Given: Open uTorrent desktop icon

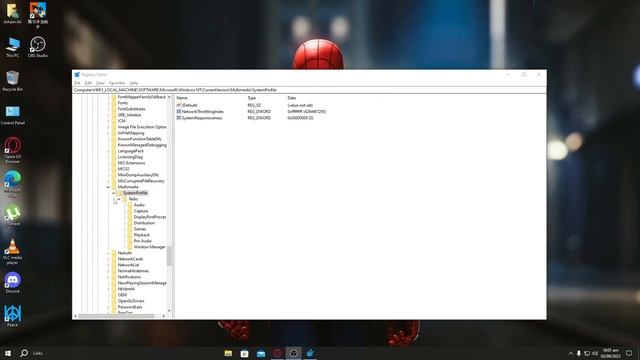Looking at the screenshot, I should 13,216.
